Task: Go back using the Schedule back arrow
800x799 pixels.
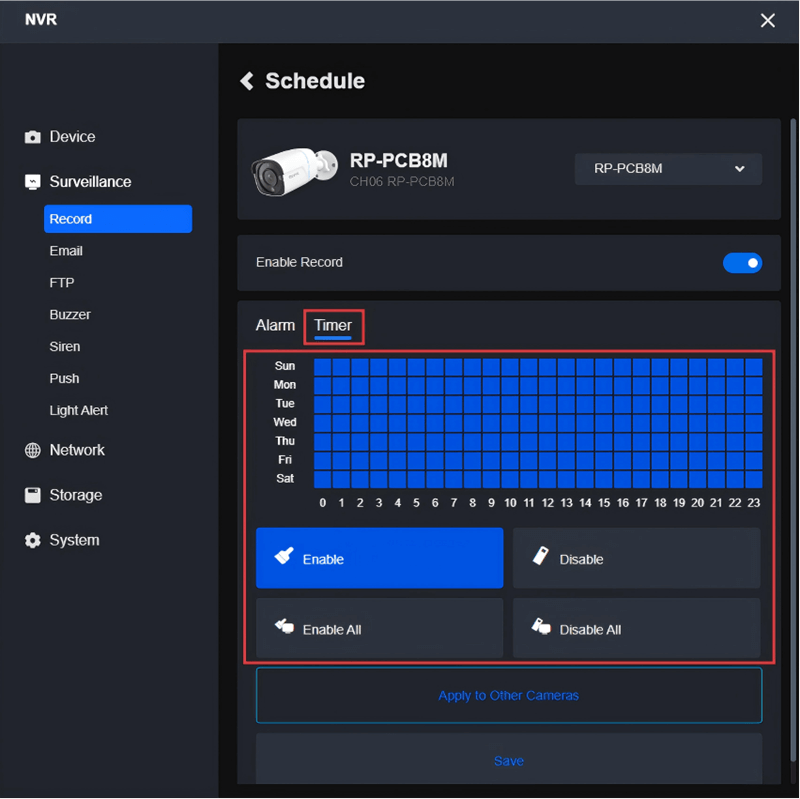Action: pos(247,81)
